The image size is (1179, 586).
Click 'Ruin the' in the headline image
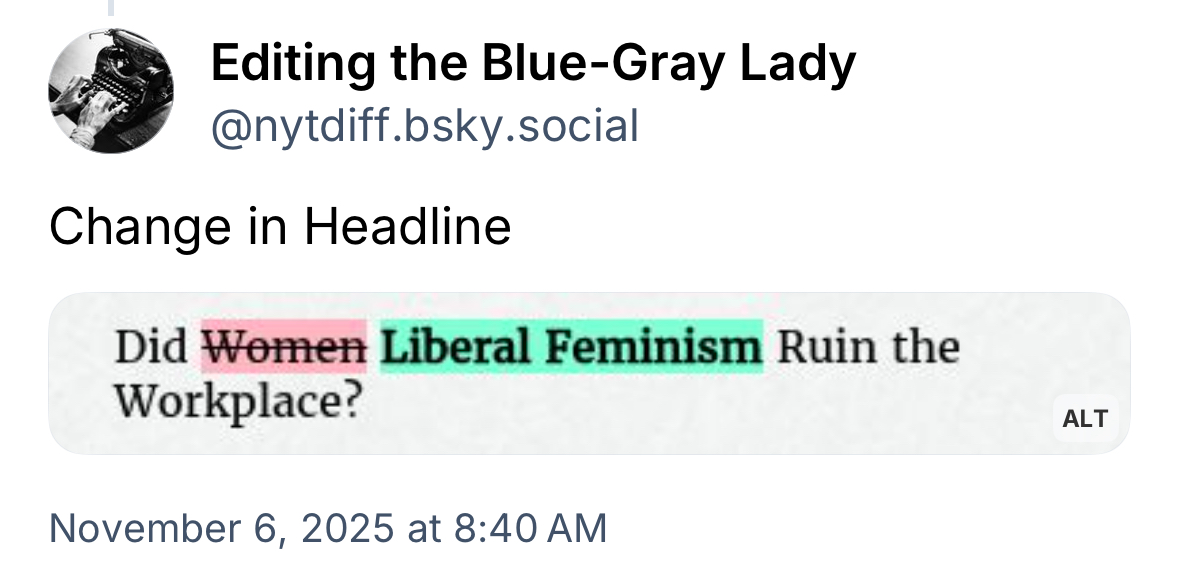[868, 347]
